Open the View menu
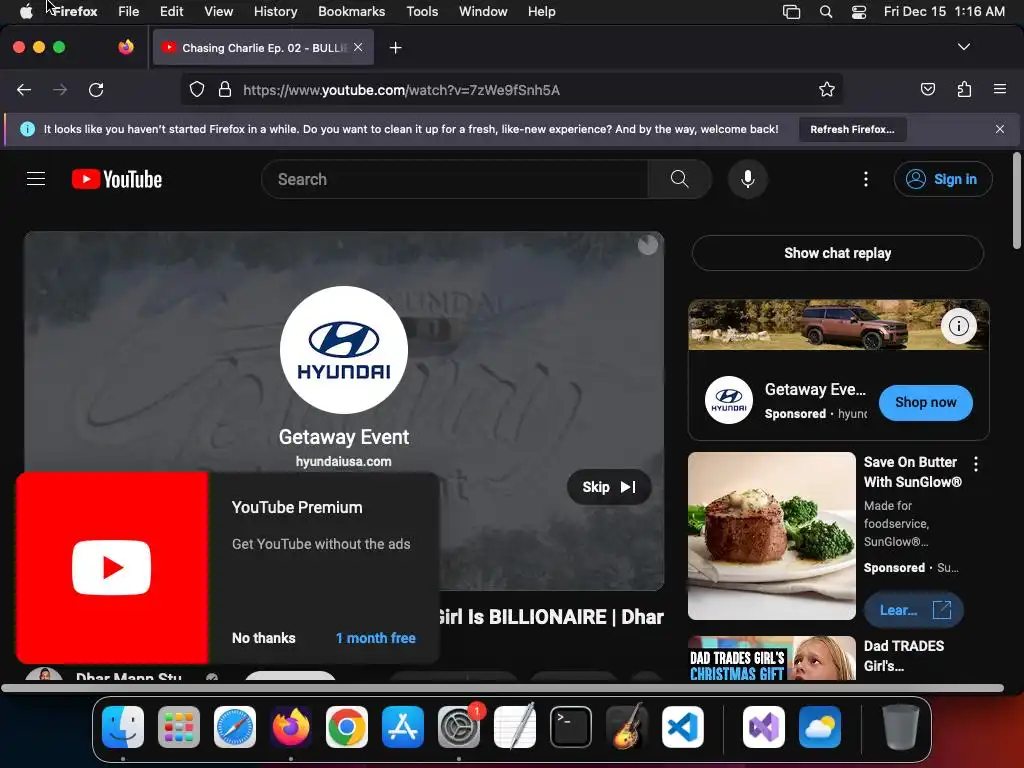 tap(218, 11)
